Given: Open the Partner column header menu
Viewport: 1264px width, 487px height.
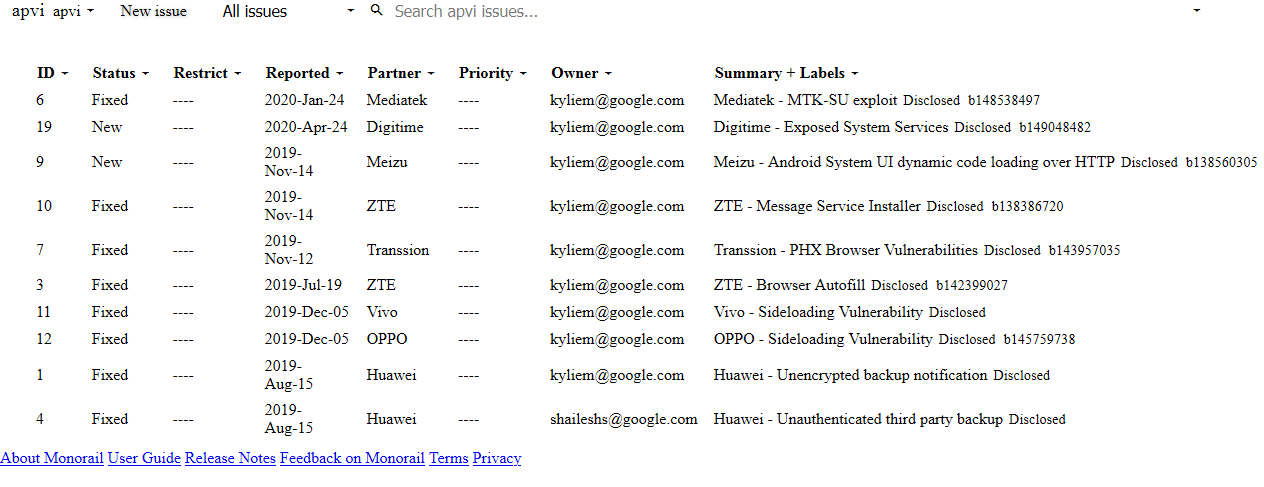Looking at the screenshot, I should (x=401, y=73).
